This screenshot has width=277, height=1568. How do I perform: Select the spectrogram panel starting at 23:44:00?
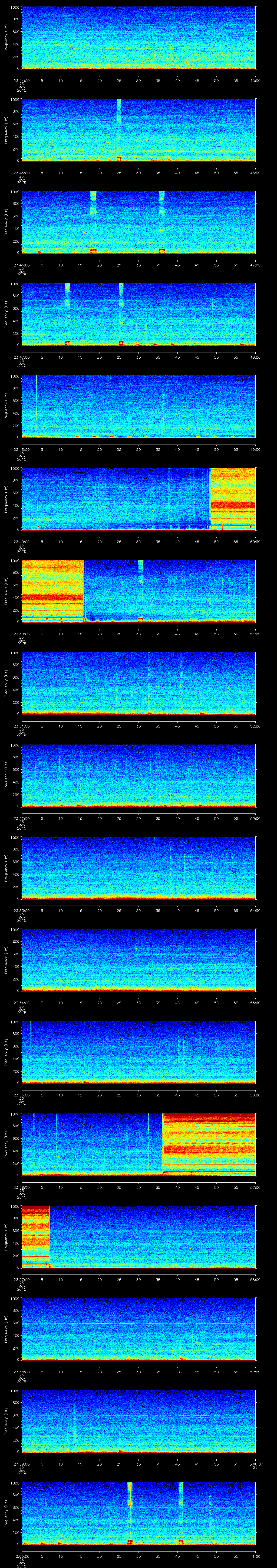(138, 38)
